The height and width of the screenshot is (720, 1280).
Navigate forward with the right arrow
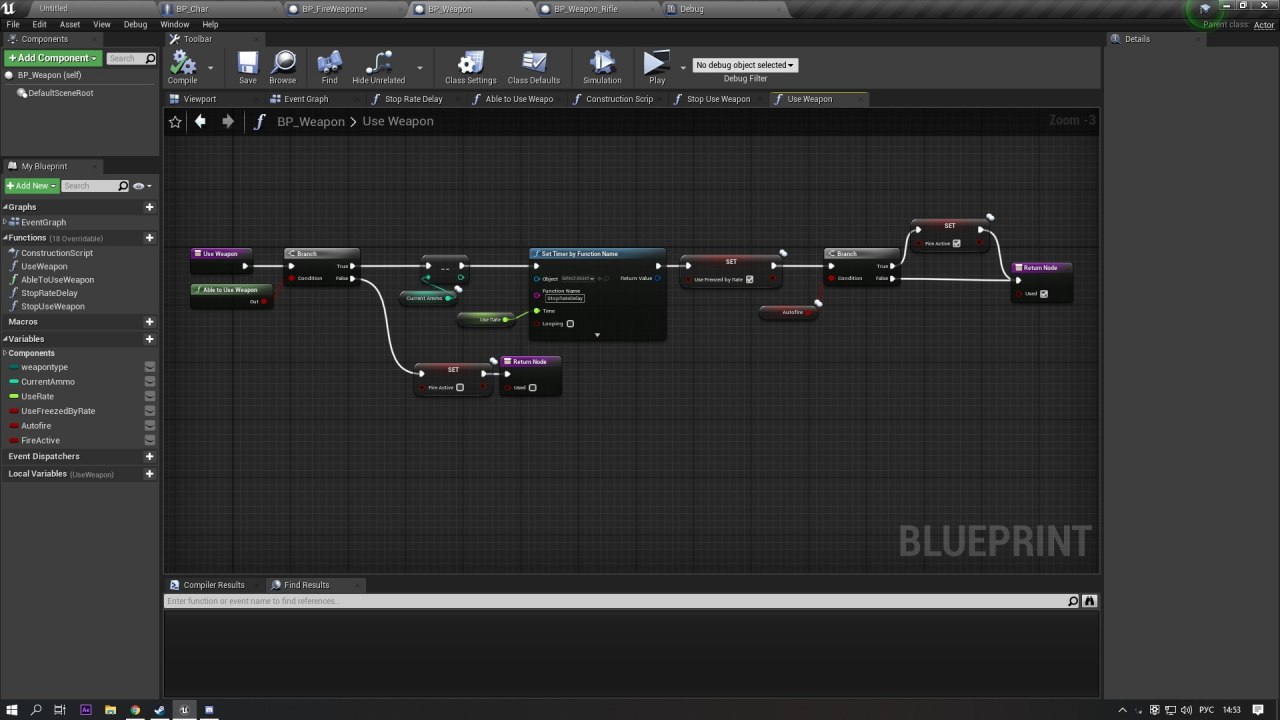227,121
